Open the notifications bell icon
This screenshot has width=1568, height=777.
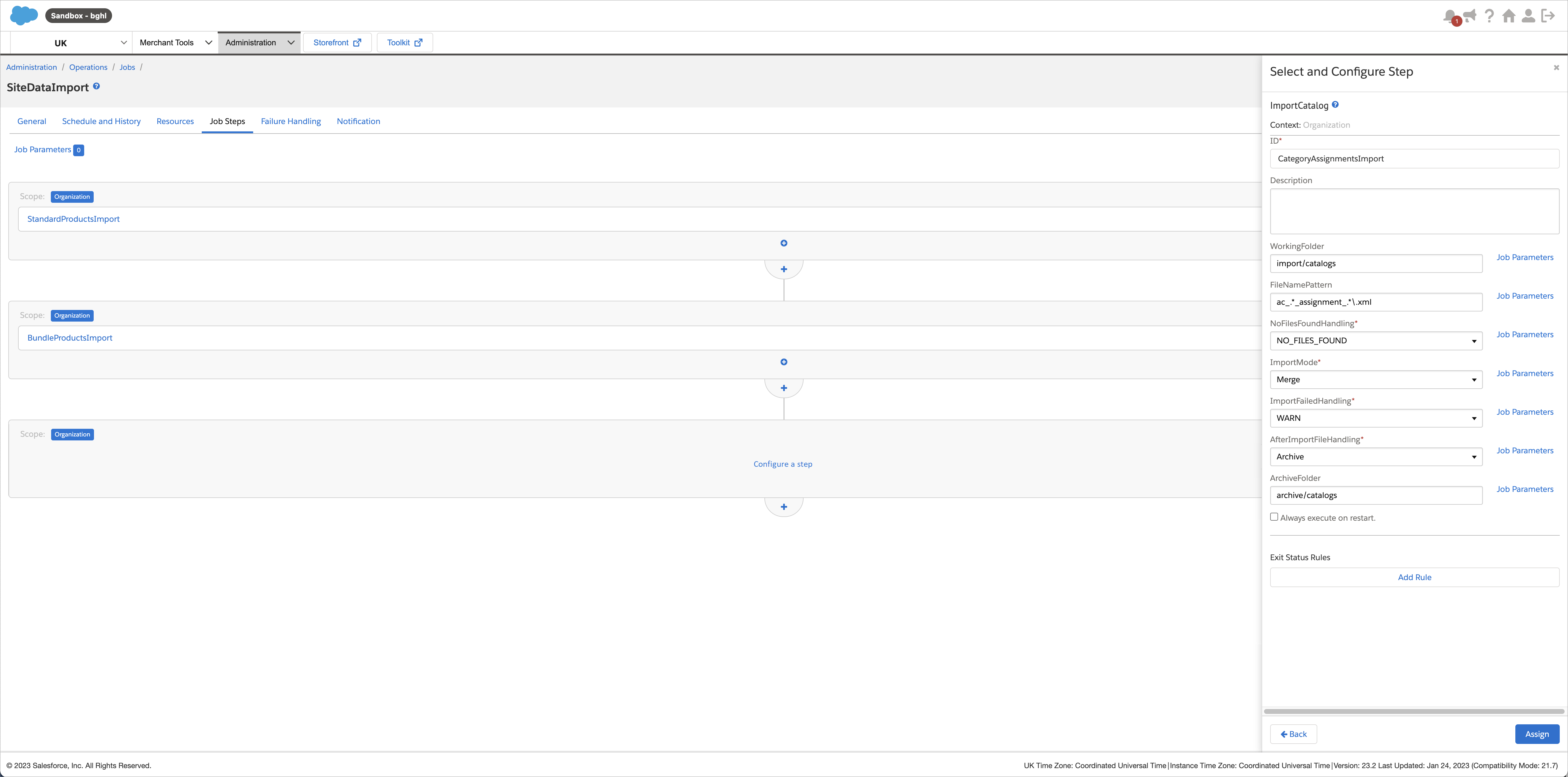tap(1450, 16)
